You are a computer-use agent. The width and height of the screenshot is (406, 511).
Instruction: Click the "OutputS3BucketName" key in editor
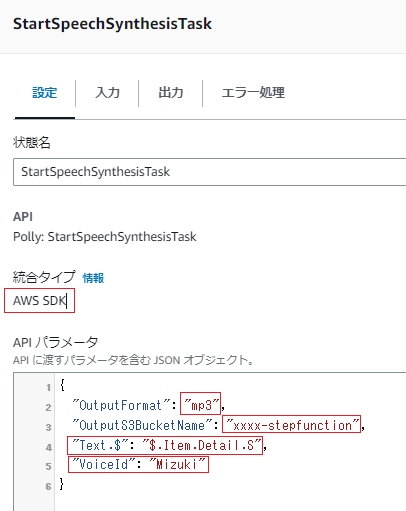[143, 425]
